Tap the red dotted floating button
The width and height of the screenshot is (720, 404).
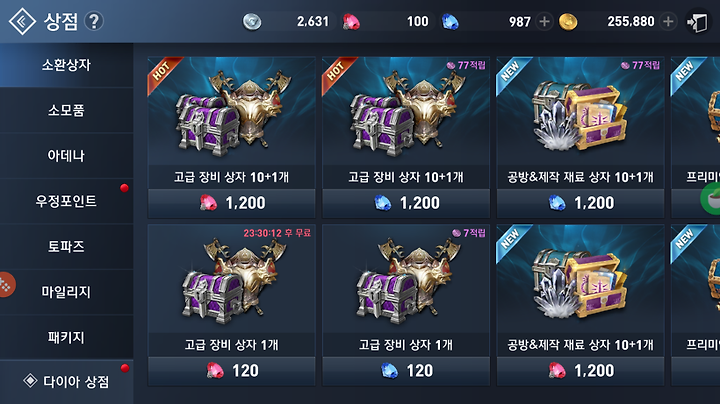[x=6, y=285]
